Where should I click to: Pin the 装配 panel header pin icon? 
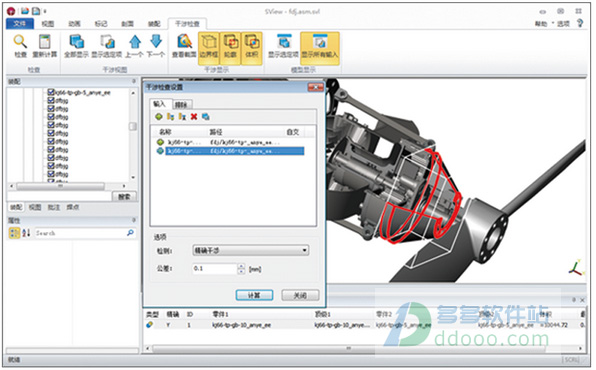pos(133,81)
